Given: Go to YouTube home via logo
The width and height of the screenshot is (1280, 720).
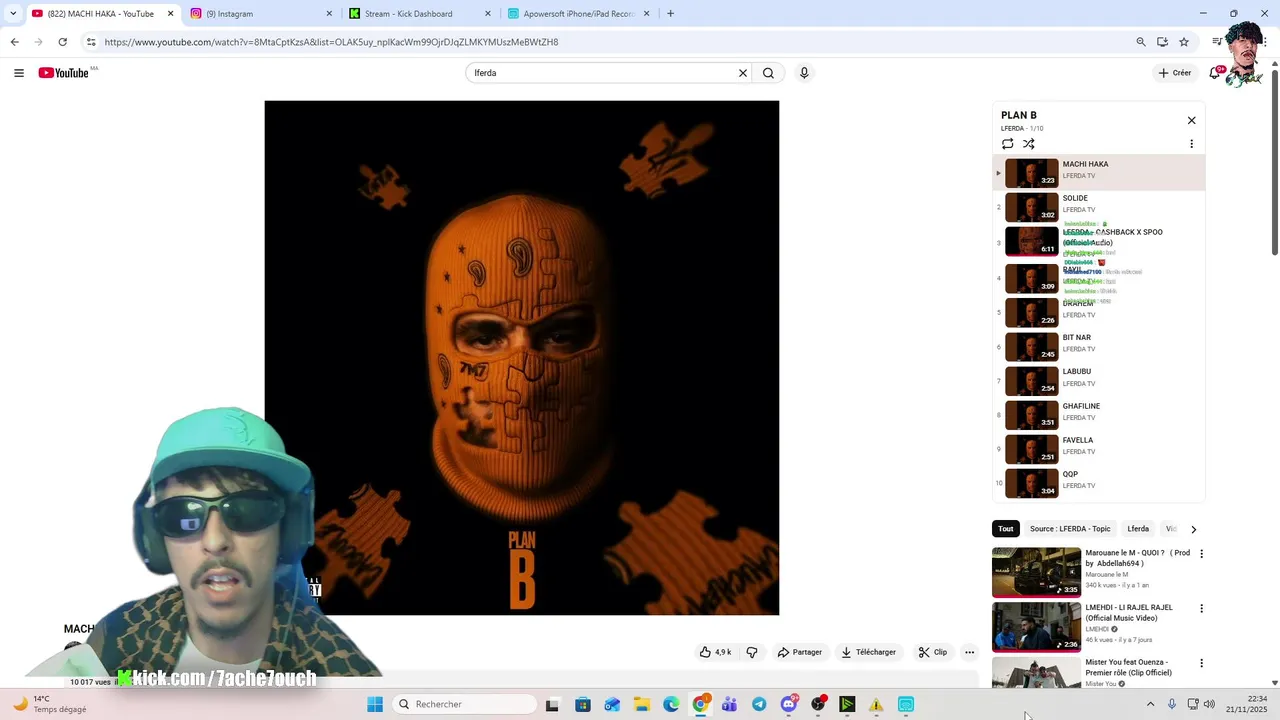Looking at the screenshot, I should coord(63,73).
